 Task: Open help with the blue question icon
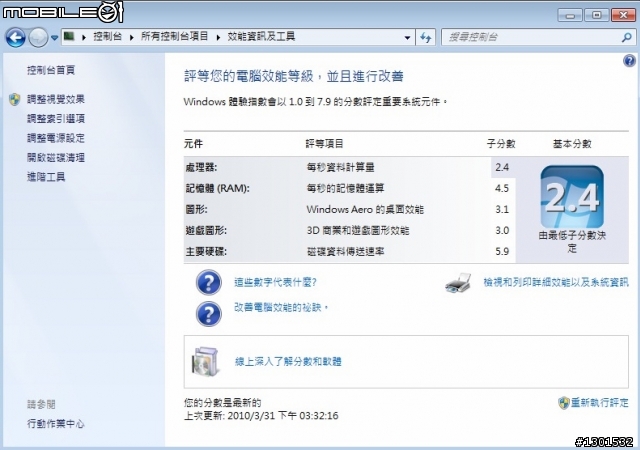pyautogui.click(x=629, y=61)
